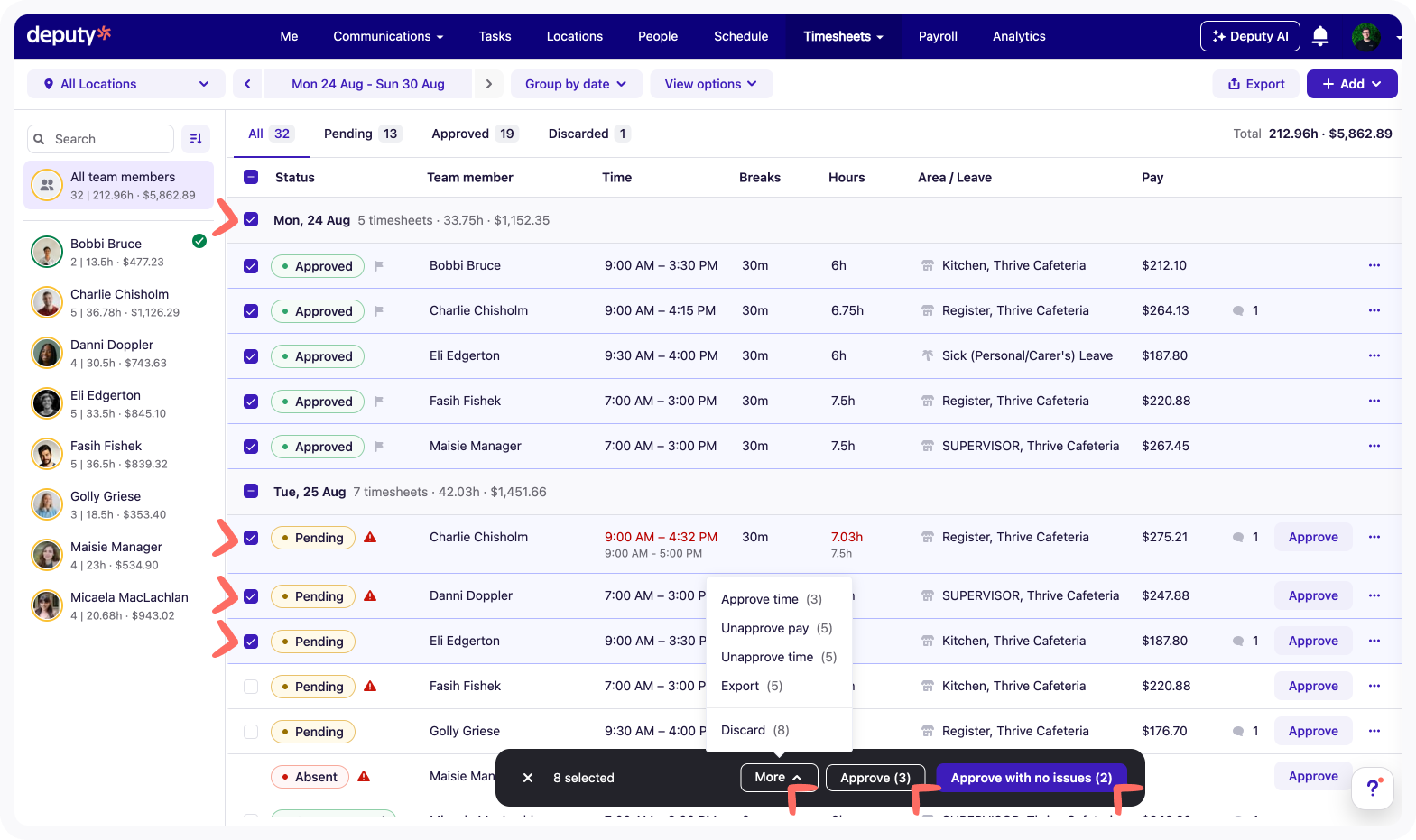This screenshot has width=1416, height=840.
Task: Switch to the Pending tab
Action: click(362, 134)
